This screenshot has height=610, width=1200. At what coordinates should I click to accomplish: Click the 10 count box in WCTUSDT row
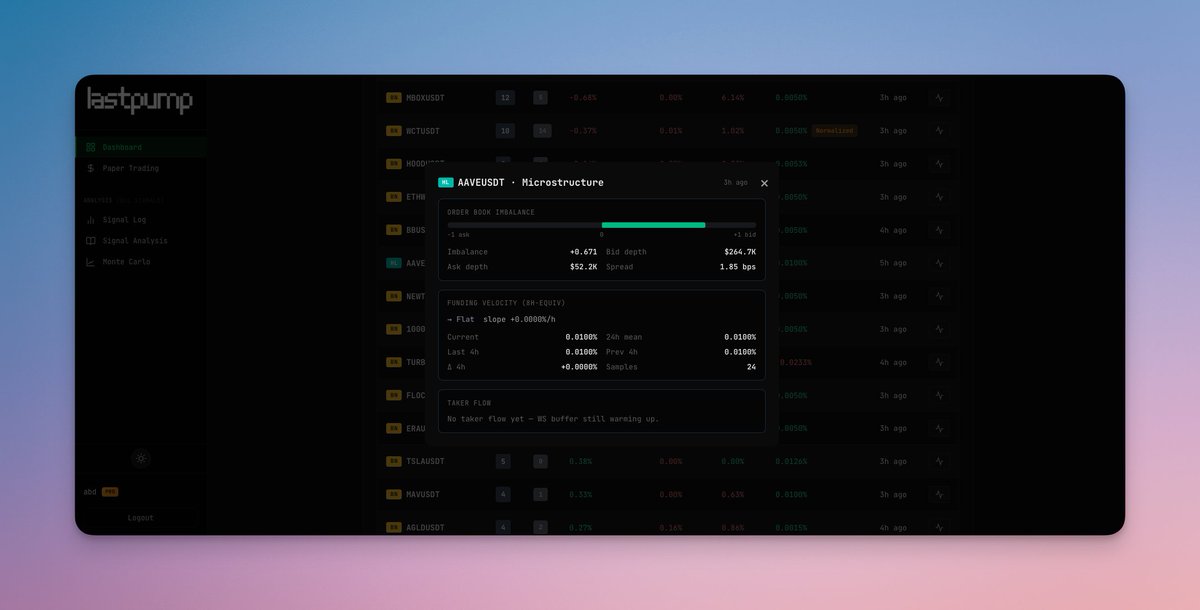pos(505,131)
